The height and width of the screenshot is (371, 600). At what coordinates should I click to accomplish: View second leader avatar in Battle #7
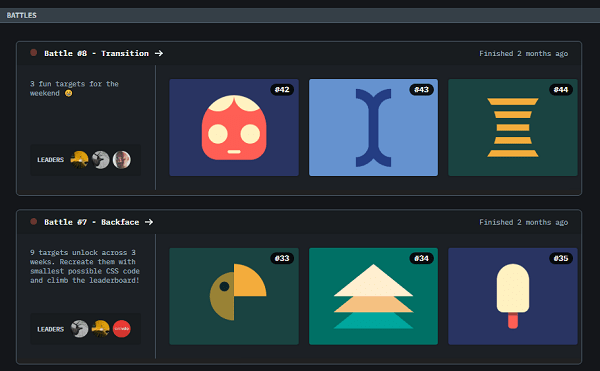pyautogui.click(x=101, y=329)
